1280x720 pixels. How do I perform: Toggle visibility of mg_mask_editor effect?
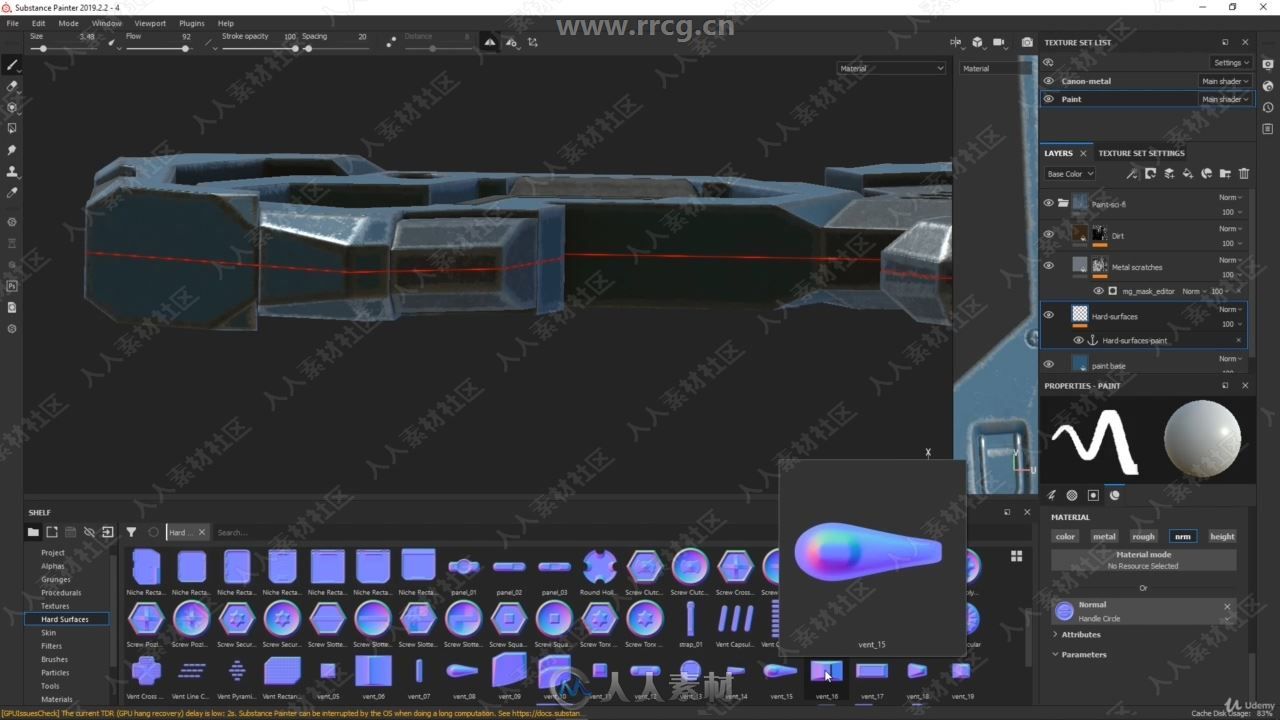(1098, 291)
